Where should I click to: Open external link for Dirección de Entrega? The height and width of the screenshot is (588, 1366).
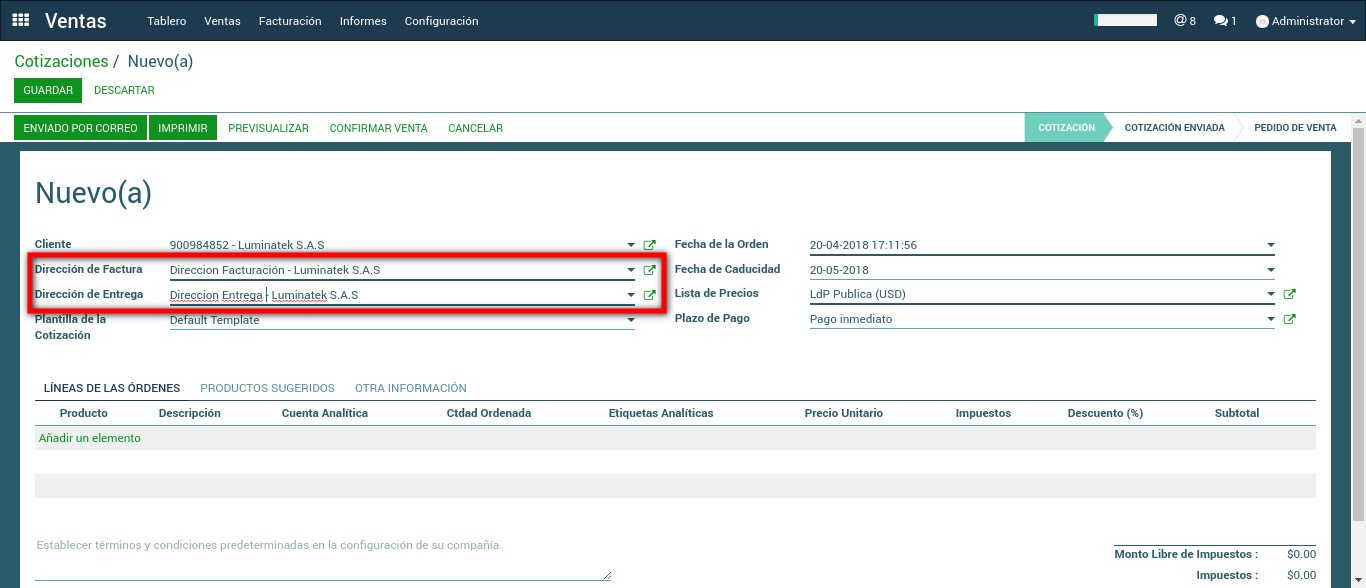(649, 295)
